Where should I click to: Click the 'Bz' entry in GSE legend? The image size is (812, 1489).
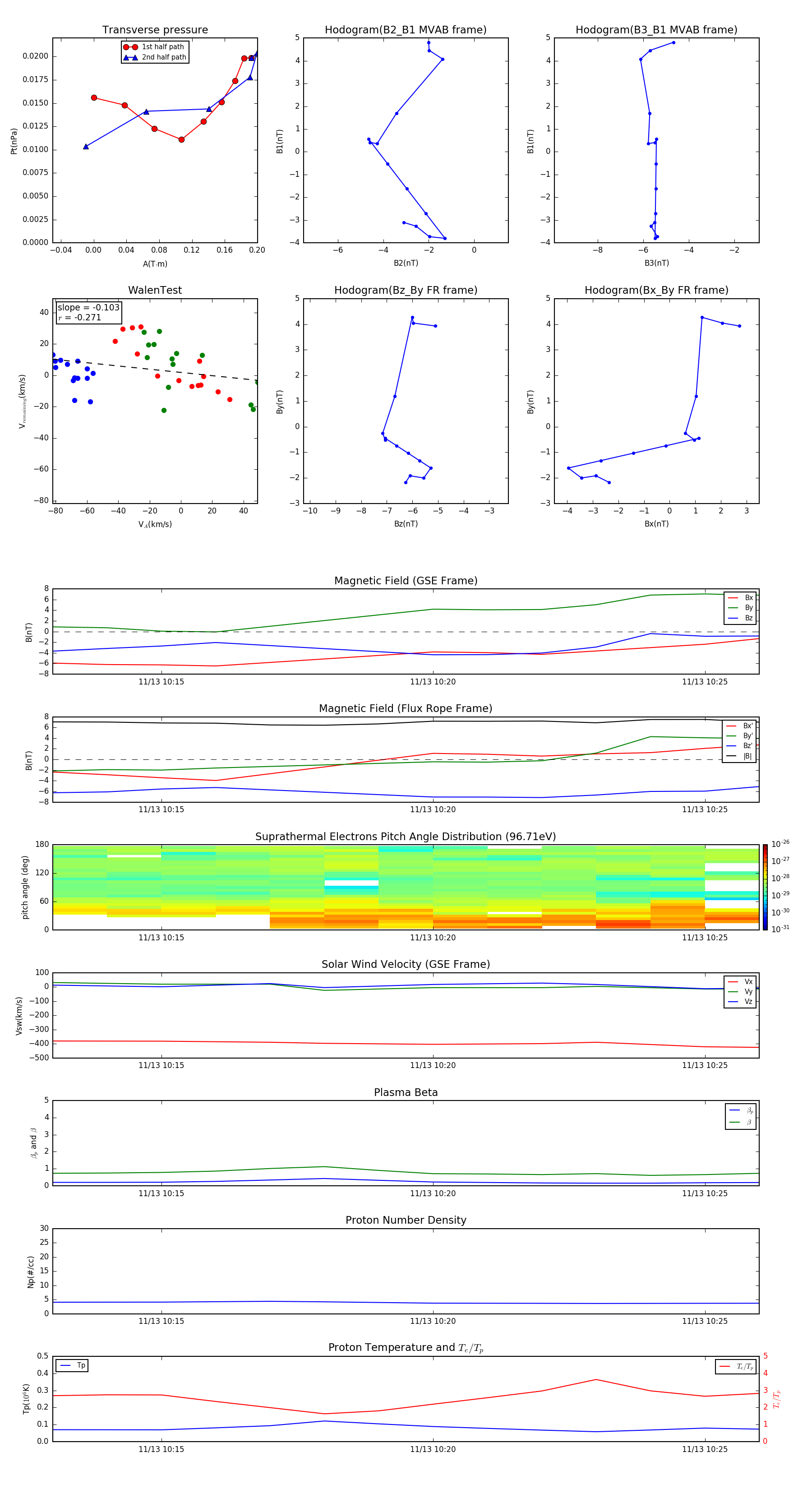[x=740, y=618]
